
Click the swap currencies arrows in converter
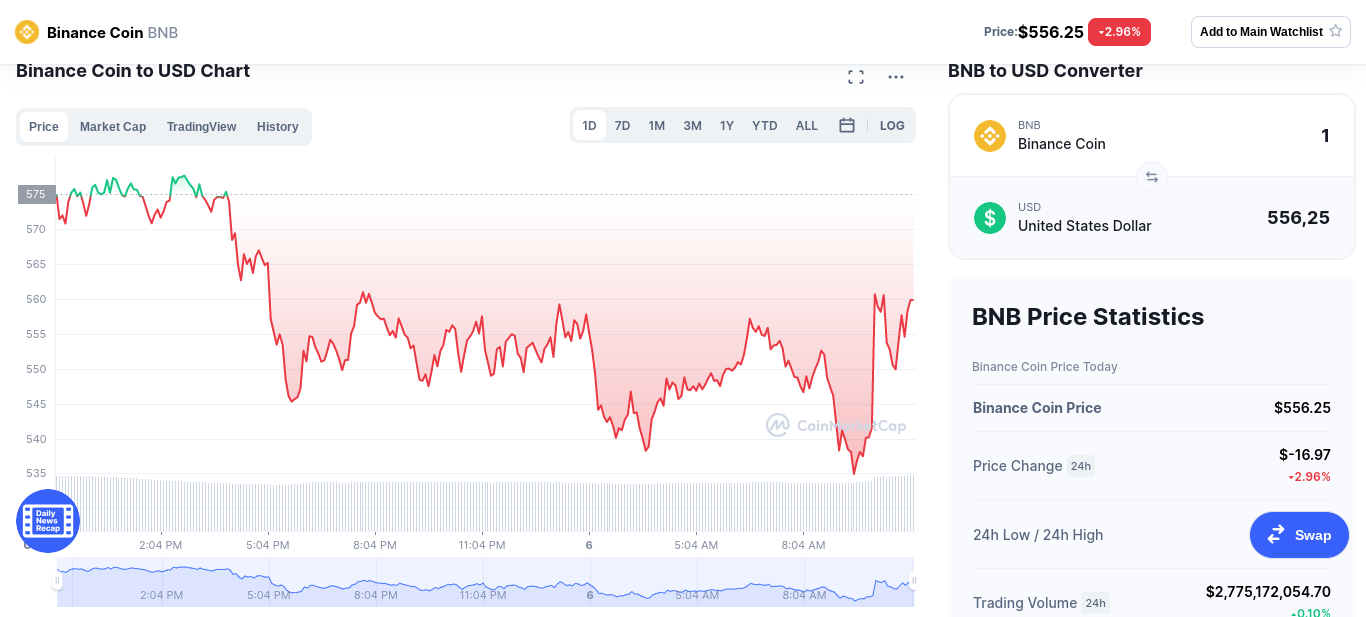1152,177
